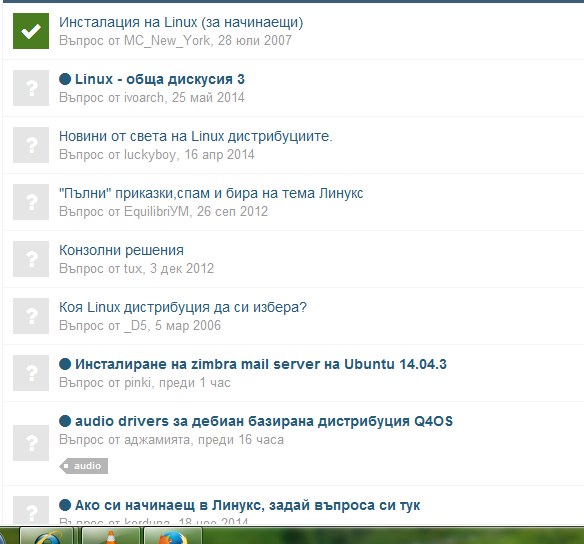The image size is (584, 544).
Task: Click question icon beside 'Новини от света' topic
Action: coord(31,145)
